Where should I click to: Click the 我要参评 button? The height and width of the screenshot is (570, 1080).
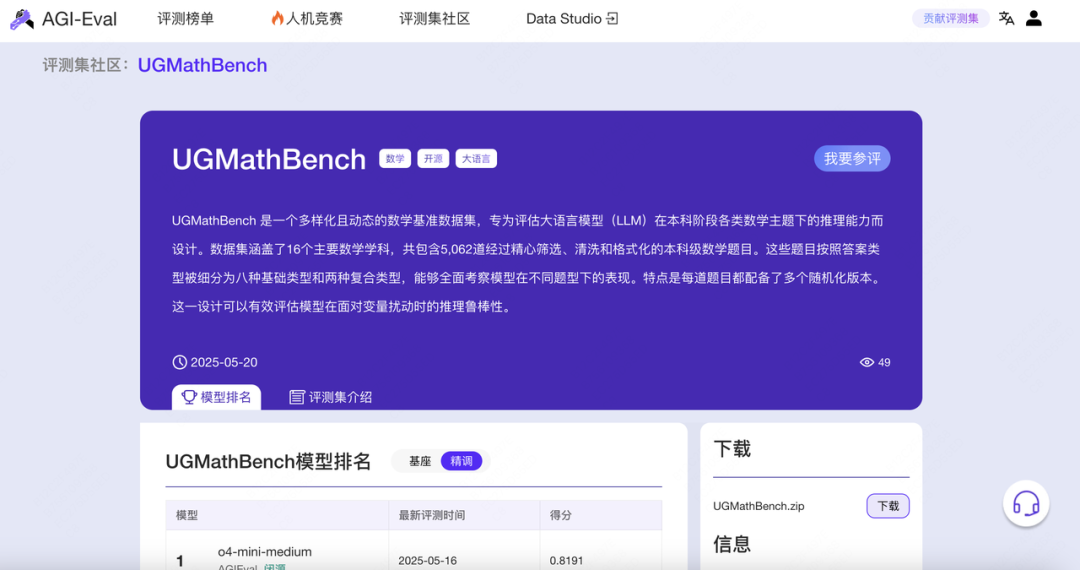click(852, 158)
